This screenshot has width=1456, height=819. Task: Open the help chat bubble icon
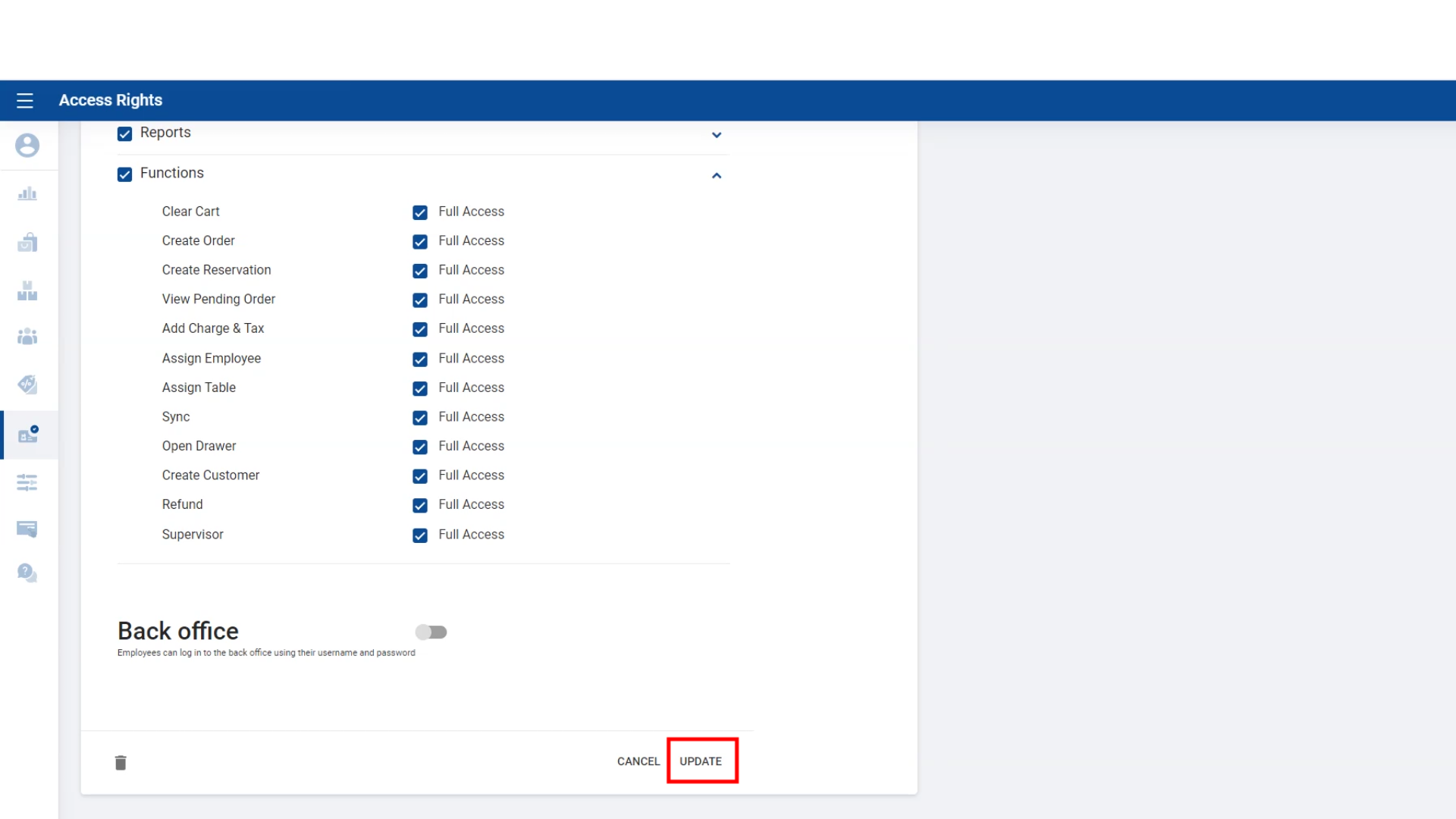(x=27, y=573)
